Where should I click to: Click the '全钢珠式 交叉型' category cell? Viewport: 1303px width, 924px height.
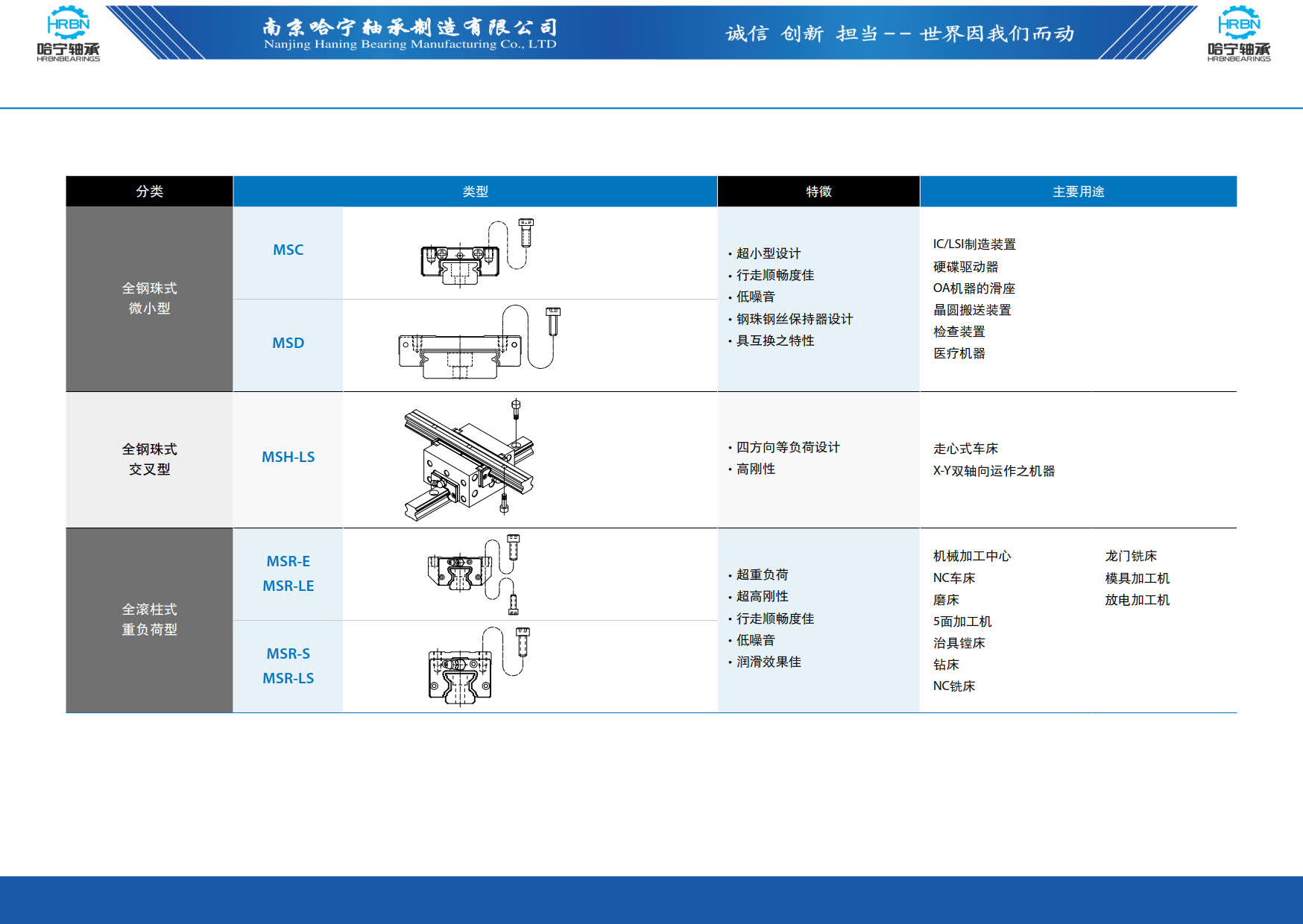tap(149, 460)
